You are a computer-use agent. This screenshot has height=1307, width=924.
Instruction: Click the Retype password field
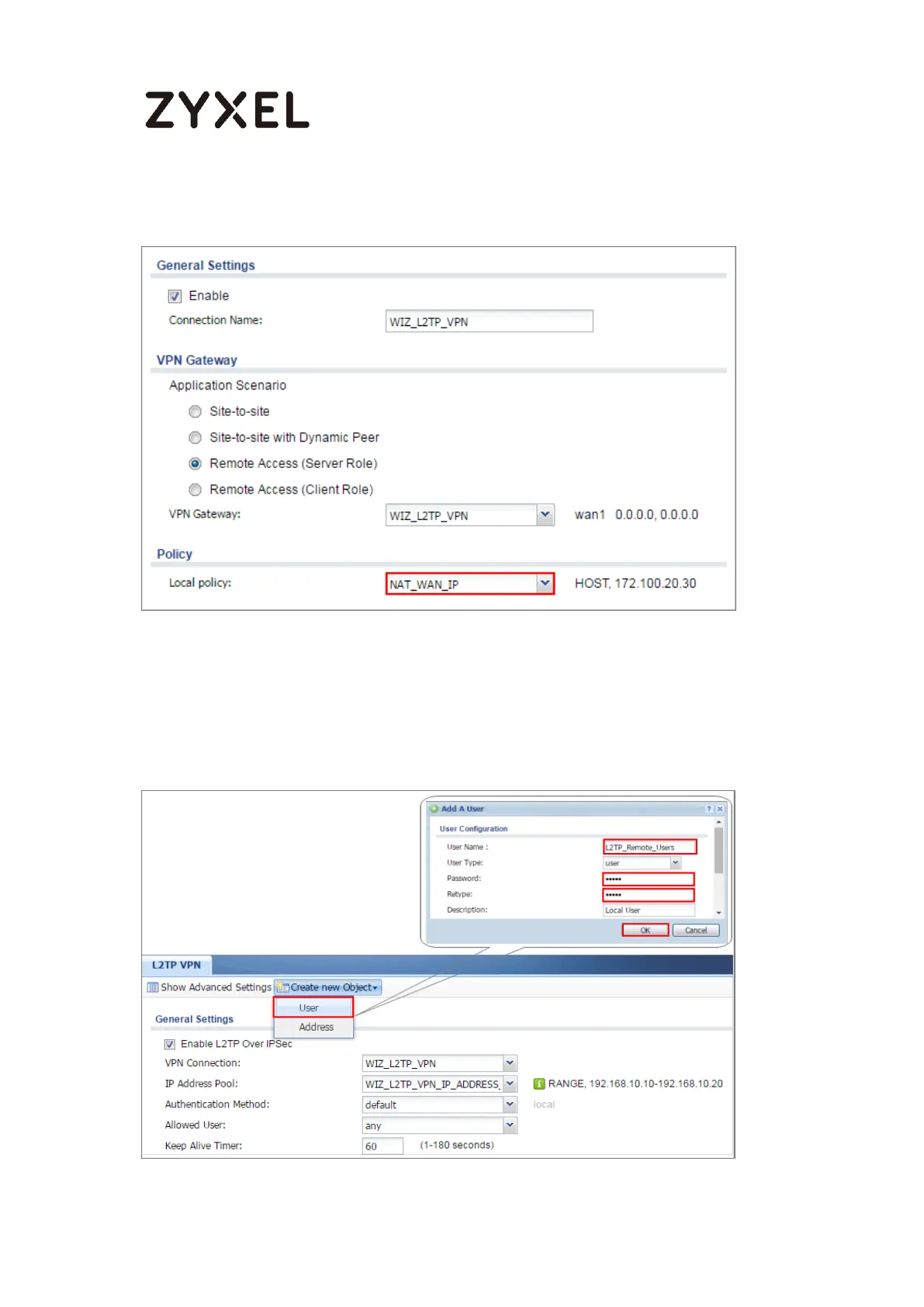[649, 895]
